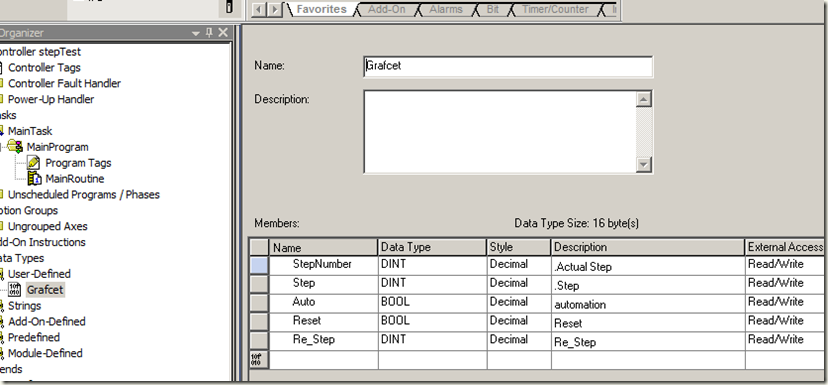This screenshot has height=385, width=828.
Task: Select Predefined data types folder
Action: (34, 337)
